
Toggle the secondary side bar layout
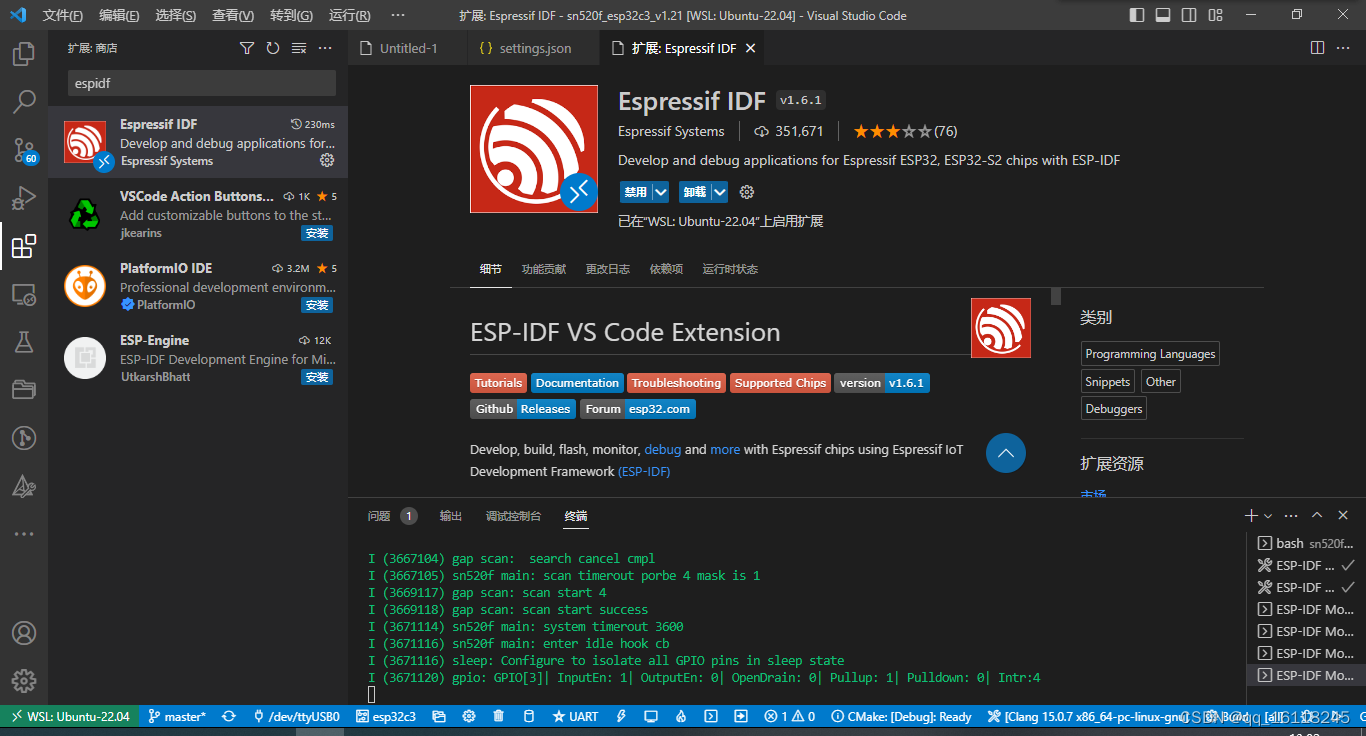click(x=1189, y=15)
